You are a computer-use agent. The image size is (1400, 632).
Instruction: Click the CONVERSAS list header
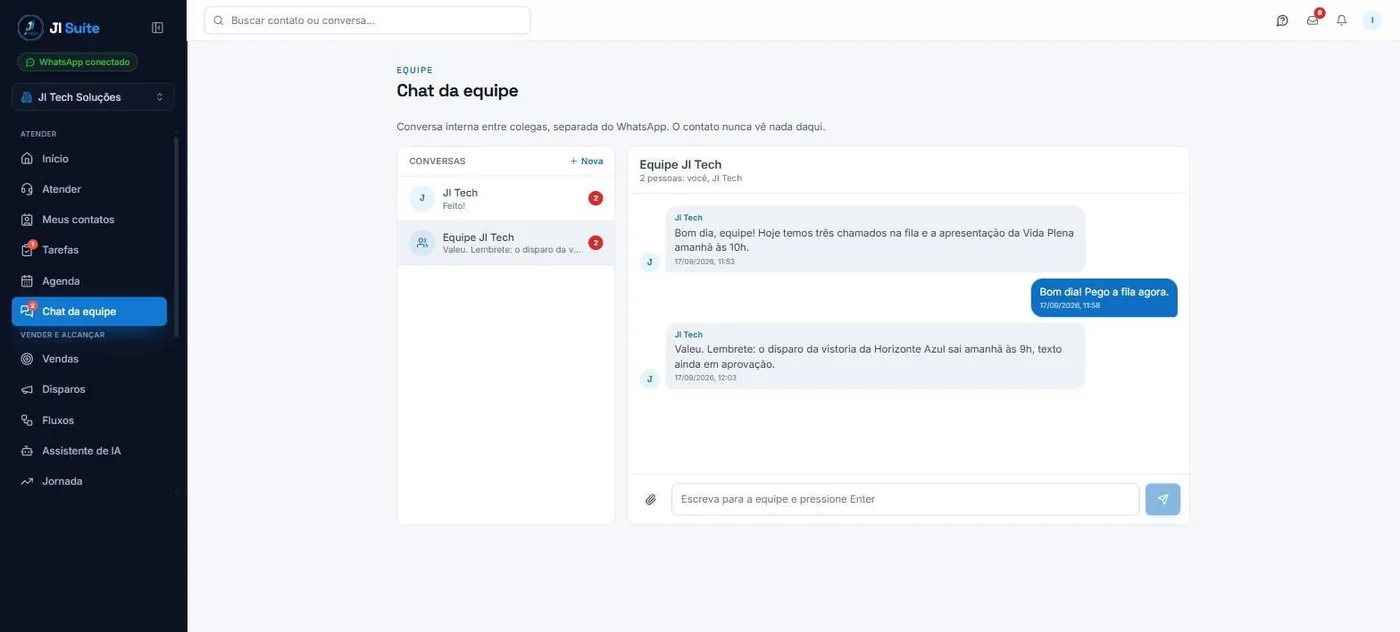tap(437, 161)
